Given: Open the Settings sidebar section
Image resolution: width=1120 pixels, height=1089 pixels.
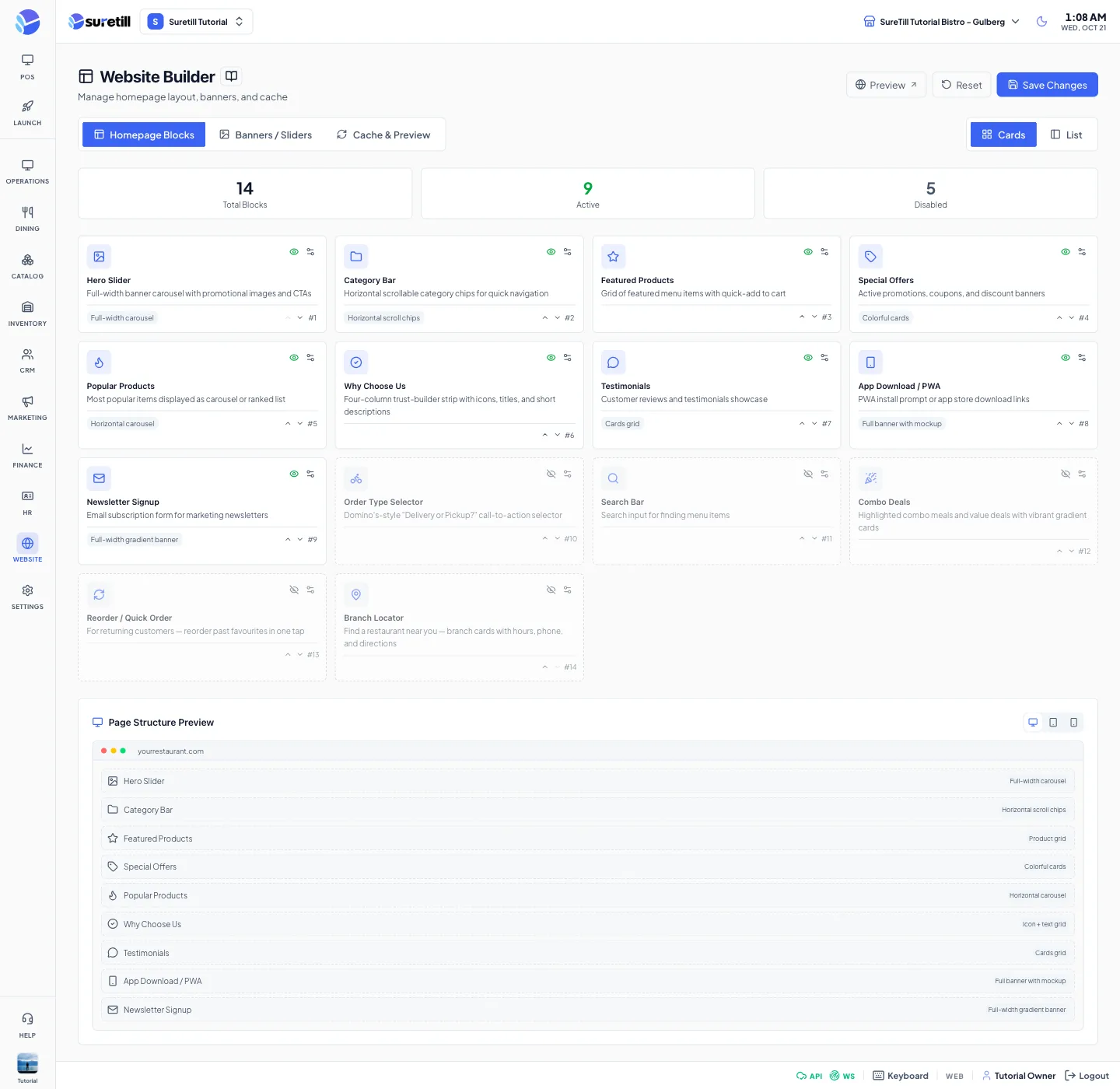Looking at the screenshot, I should pos(27,597).
